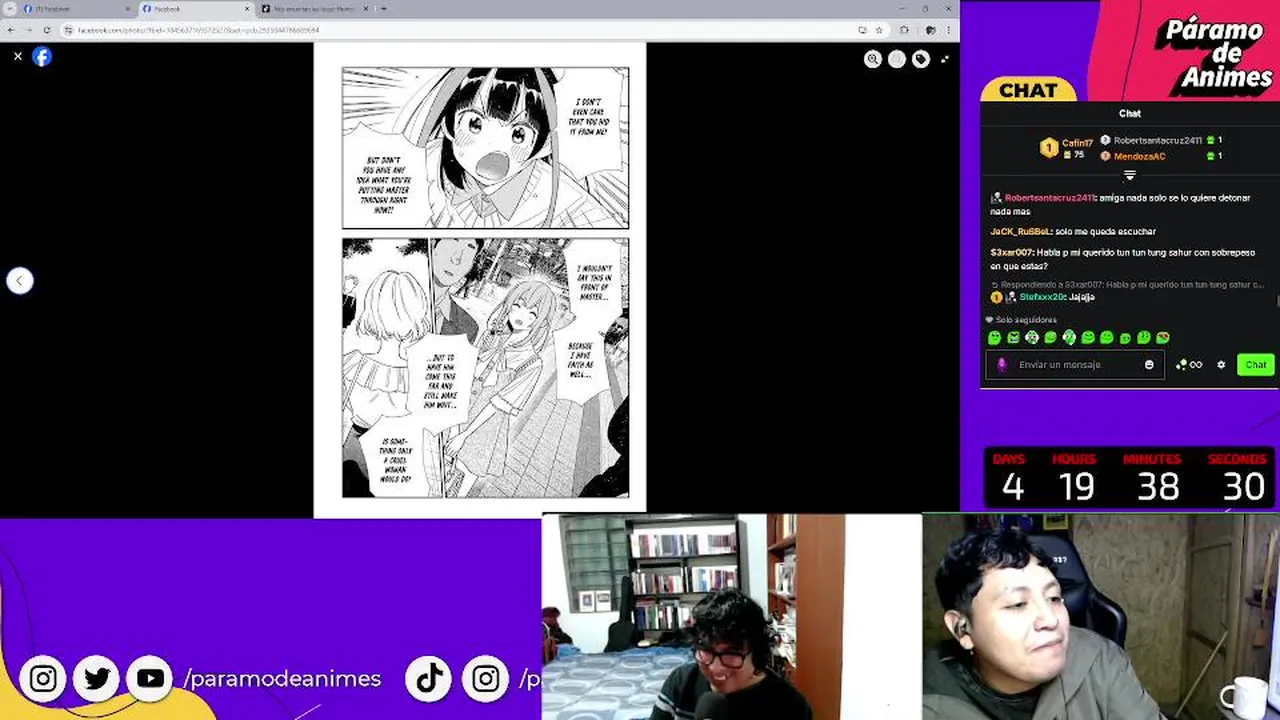1280x720 pixels.
Task: Expand the chat leaderboard arrow
Action: pyautogui.click(x=1130, y=175)
